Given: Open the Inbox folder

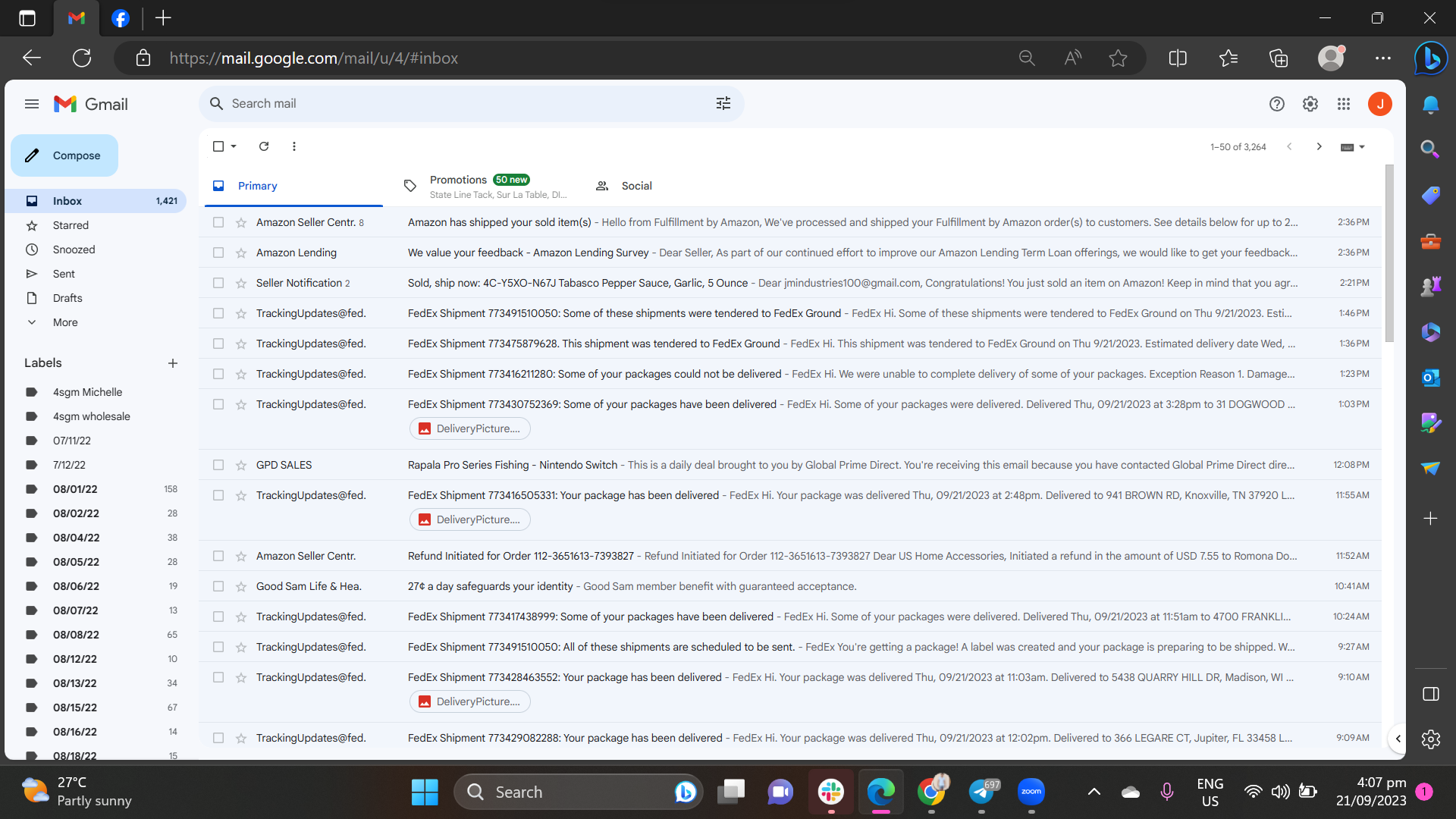Looking at the screenshot, I should click(96, 201).
